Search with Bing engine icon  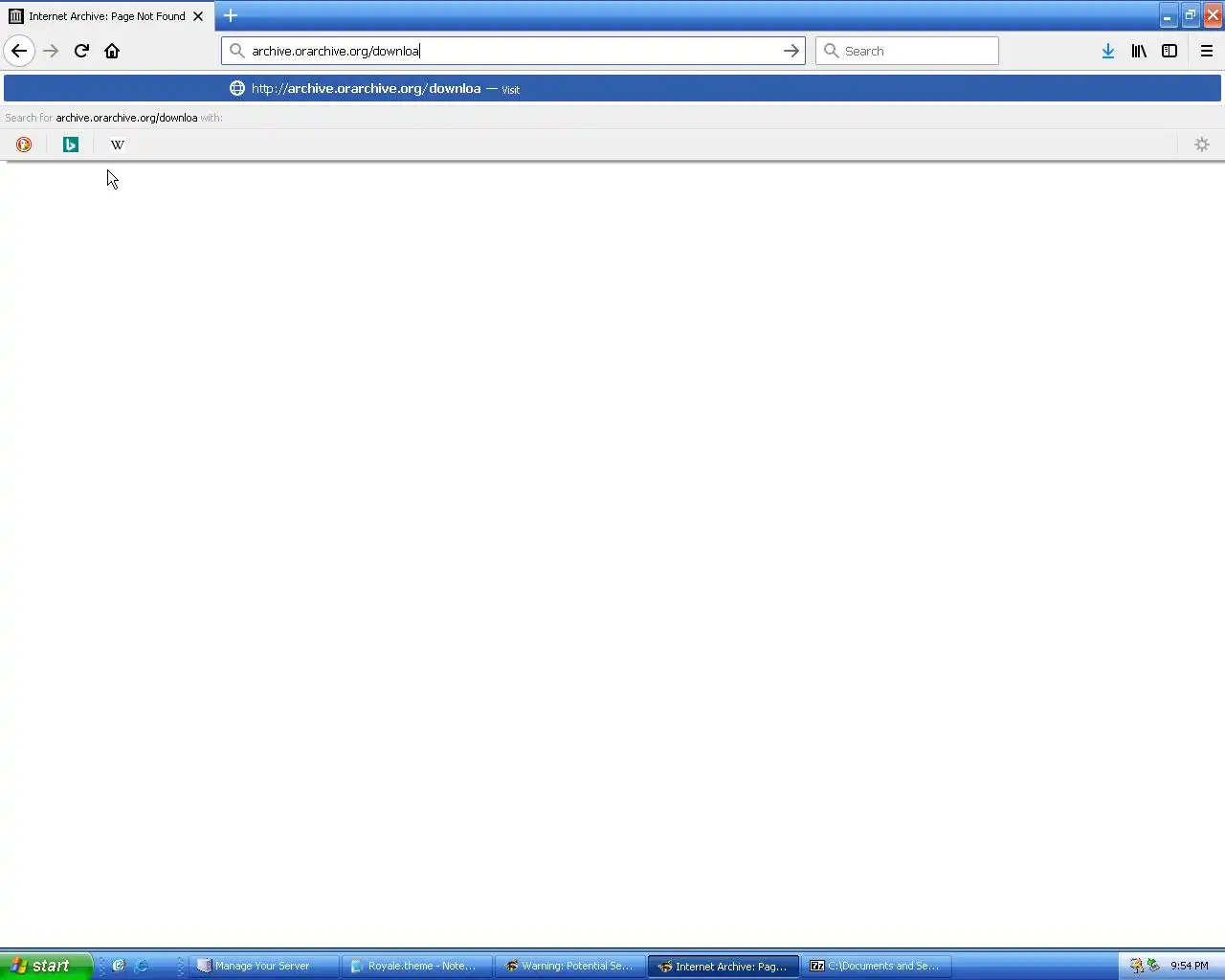(71, 145)
